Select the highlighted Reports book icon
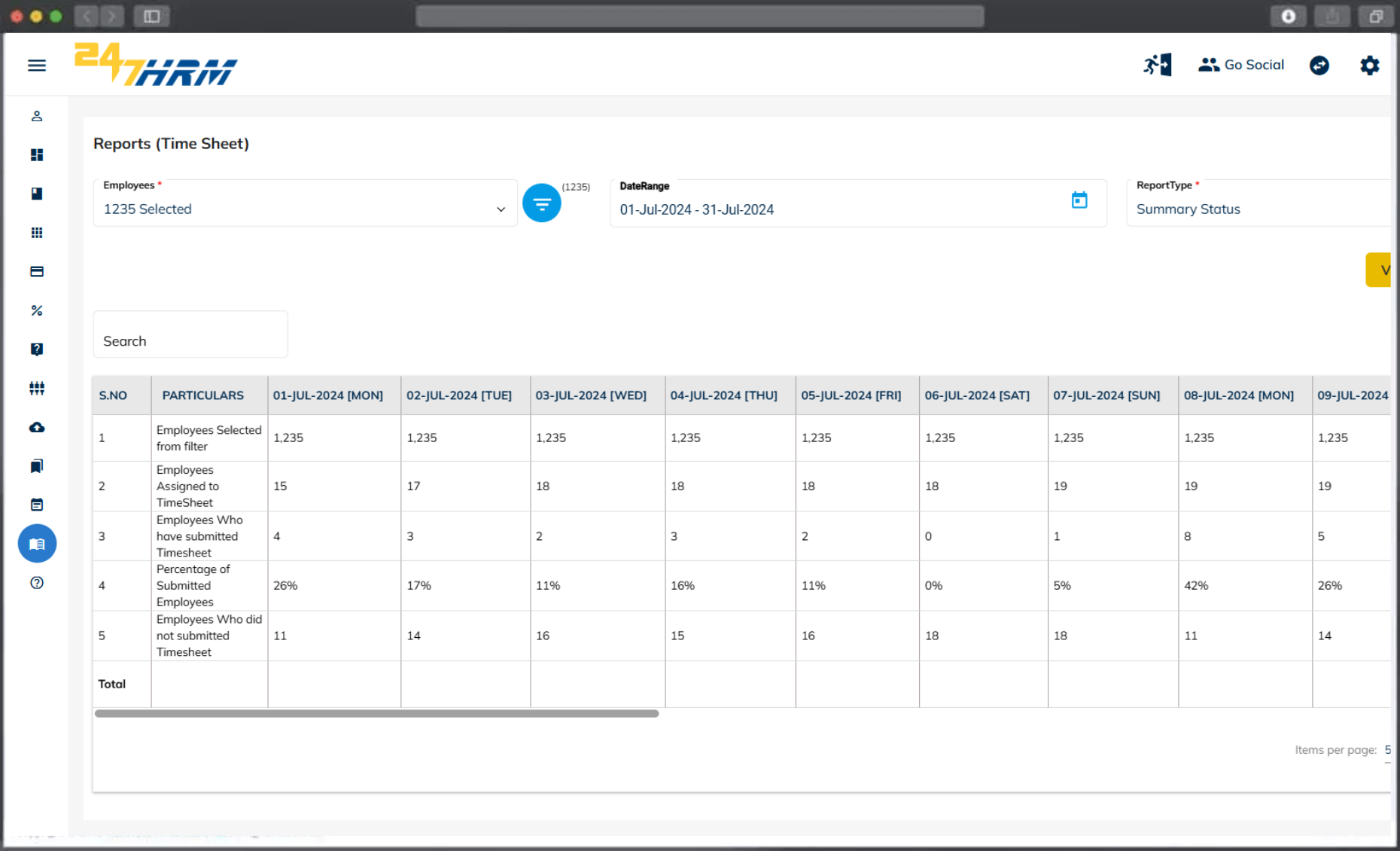This screenshot has height=851, width=1400. pyautogui.click(x=36, y=543)
